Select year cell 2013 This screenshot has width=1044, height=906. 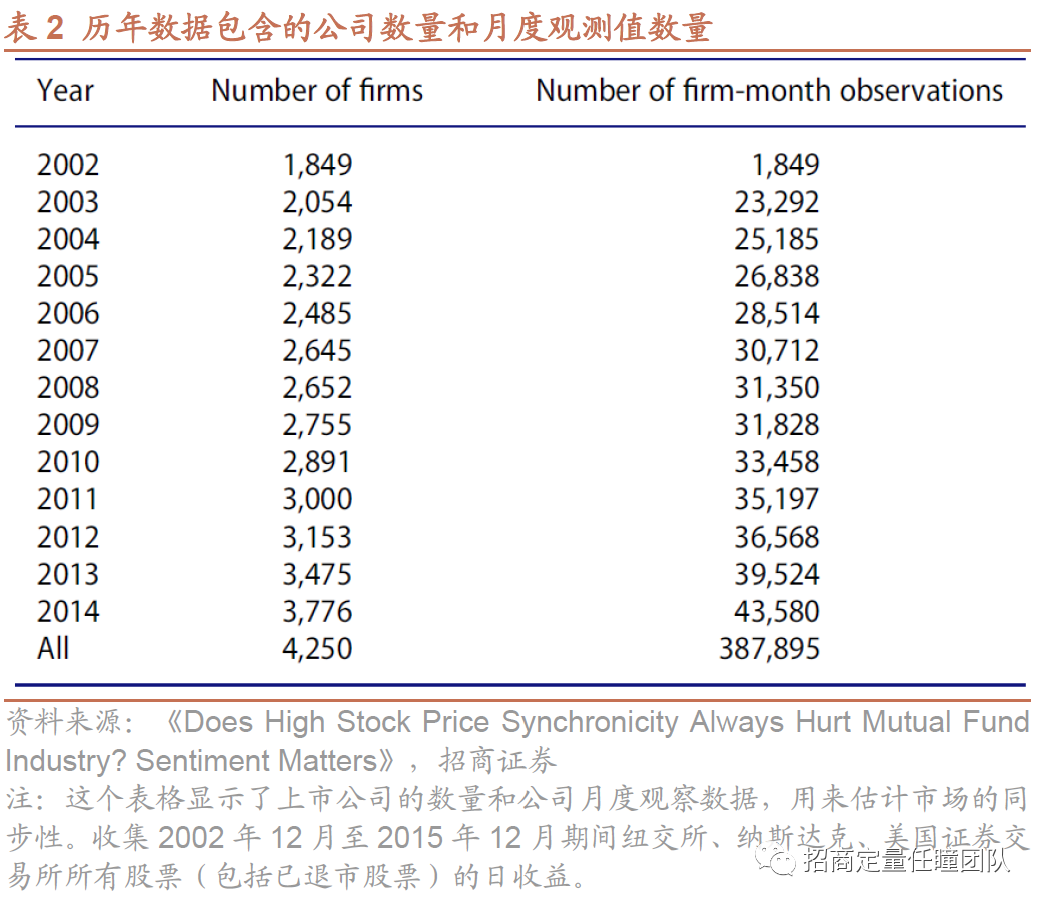[x=68, y=574]
